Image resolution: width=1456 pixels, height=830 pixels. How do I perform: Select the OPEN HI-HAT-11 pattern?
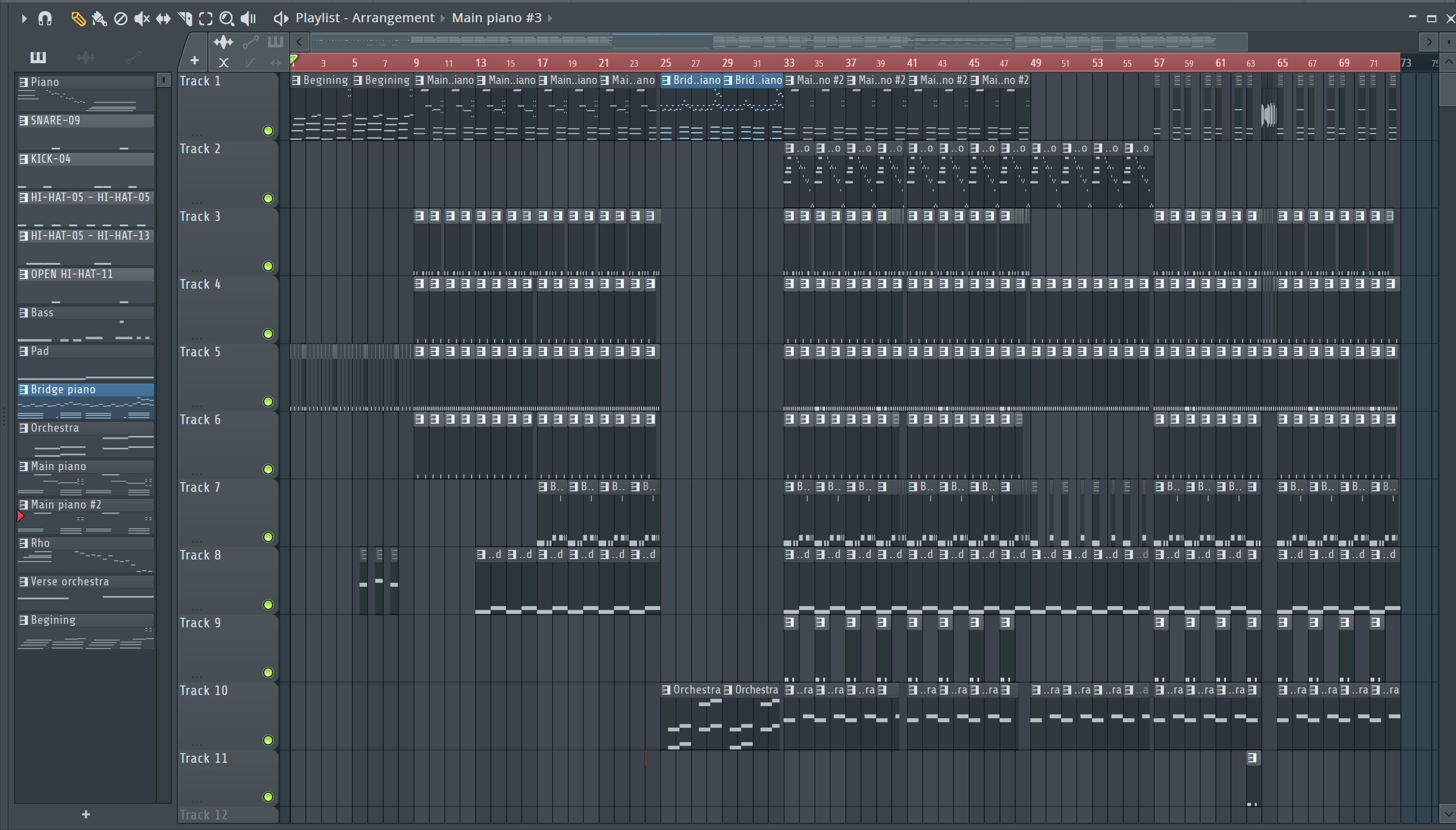(85, 285)
